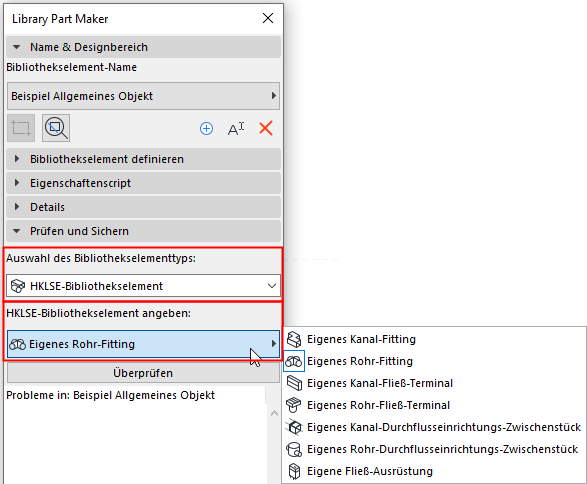The width and height of the screenshot is (587, 484).
Task: Open the HKLSE-Bibliothekselement type dropdown
Action: coord(143,286)
